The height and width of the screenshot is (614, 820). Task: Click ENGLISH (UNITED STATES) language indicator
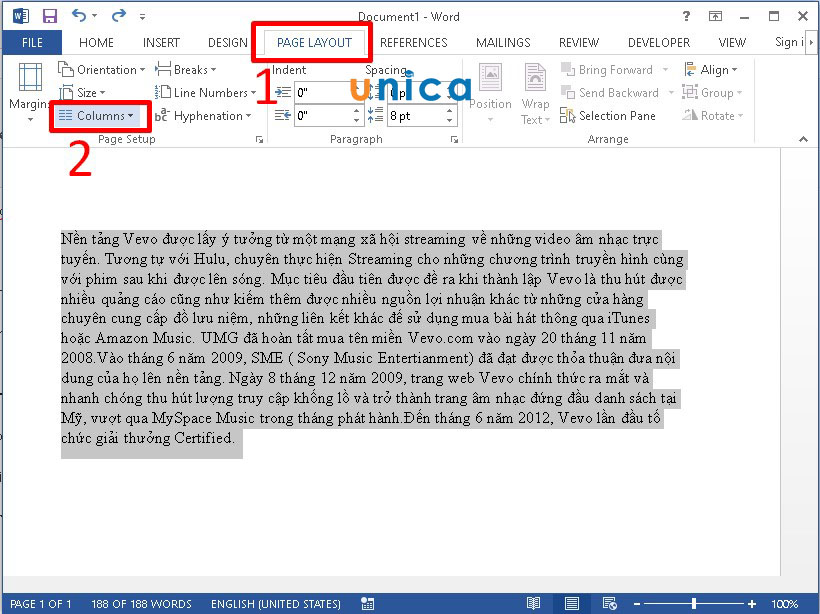[x=276, y=604]
